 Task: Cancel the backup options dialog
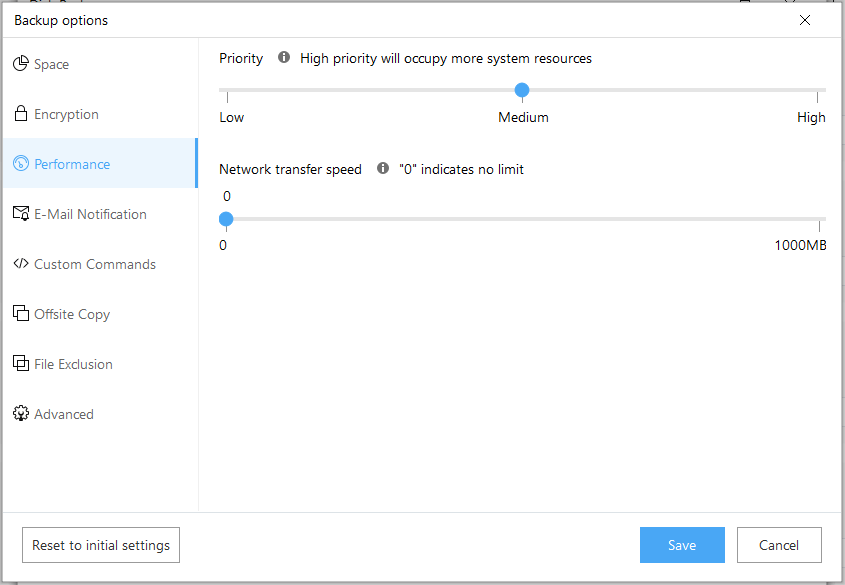pos(779,545)
